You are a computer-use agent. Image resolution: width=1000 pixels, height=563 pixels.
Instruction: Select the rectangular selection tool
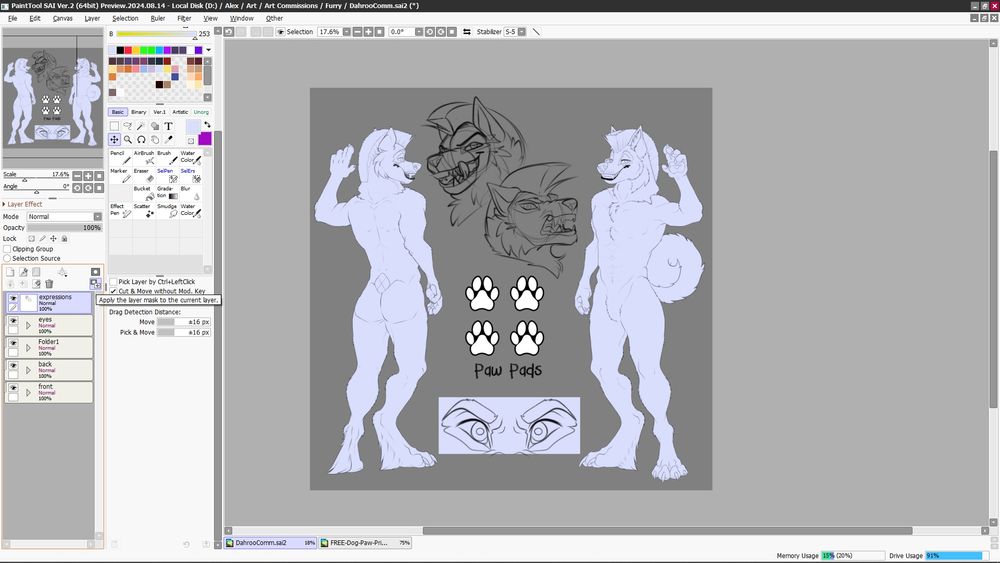pyautogui.click(x=114, y=126)
